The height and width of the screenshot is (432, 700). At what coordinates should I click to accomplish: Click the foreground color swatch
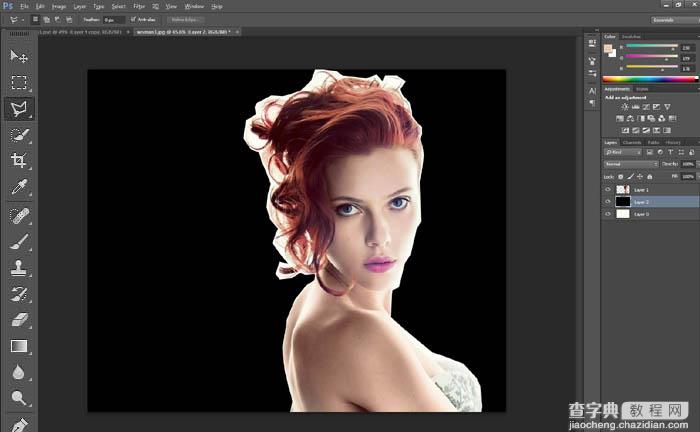[x=608, y=49]
